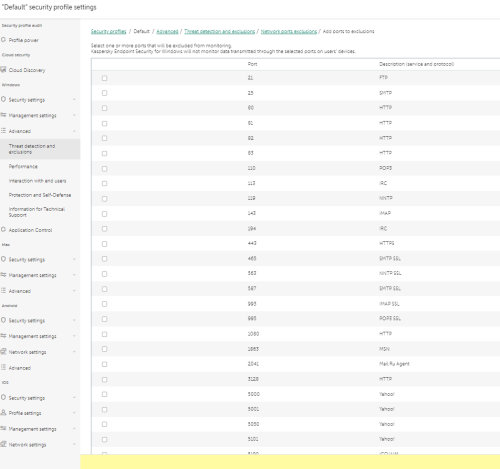Click the Advanced breadcrumb link
The width and height of the screenshot is (500, 469).
click(x=167, y=31)
